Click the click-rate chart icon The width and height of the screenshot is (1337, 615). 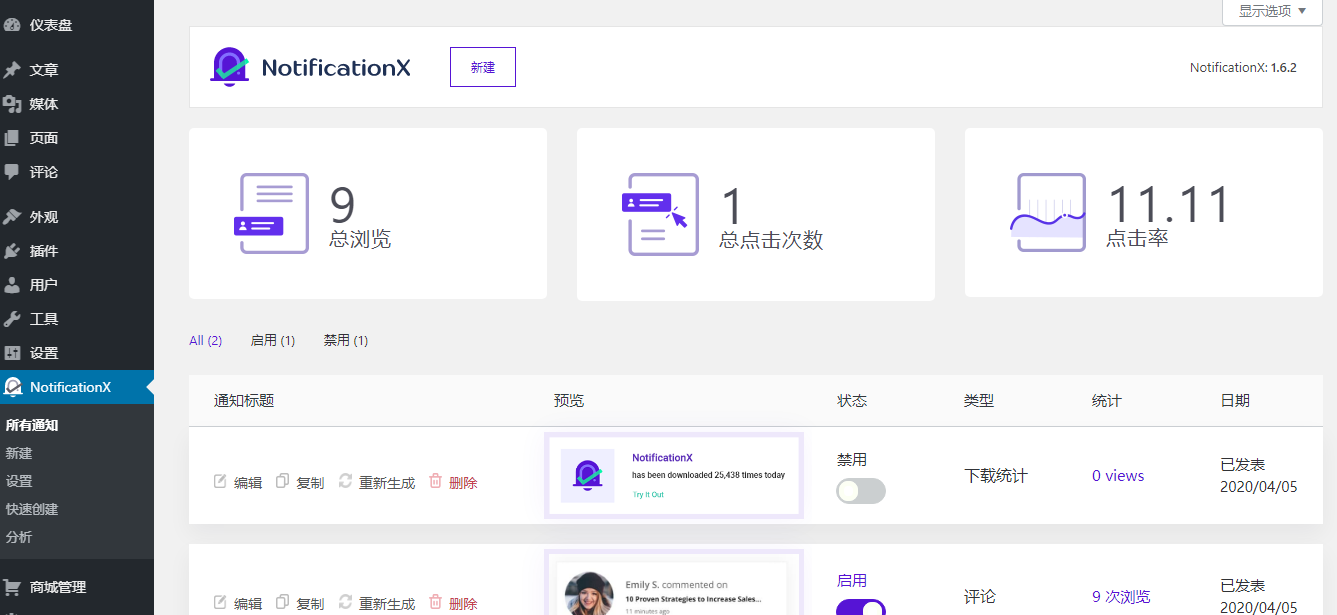[1048, 213]
